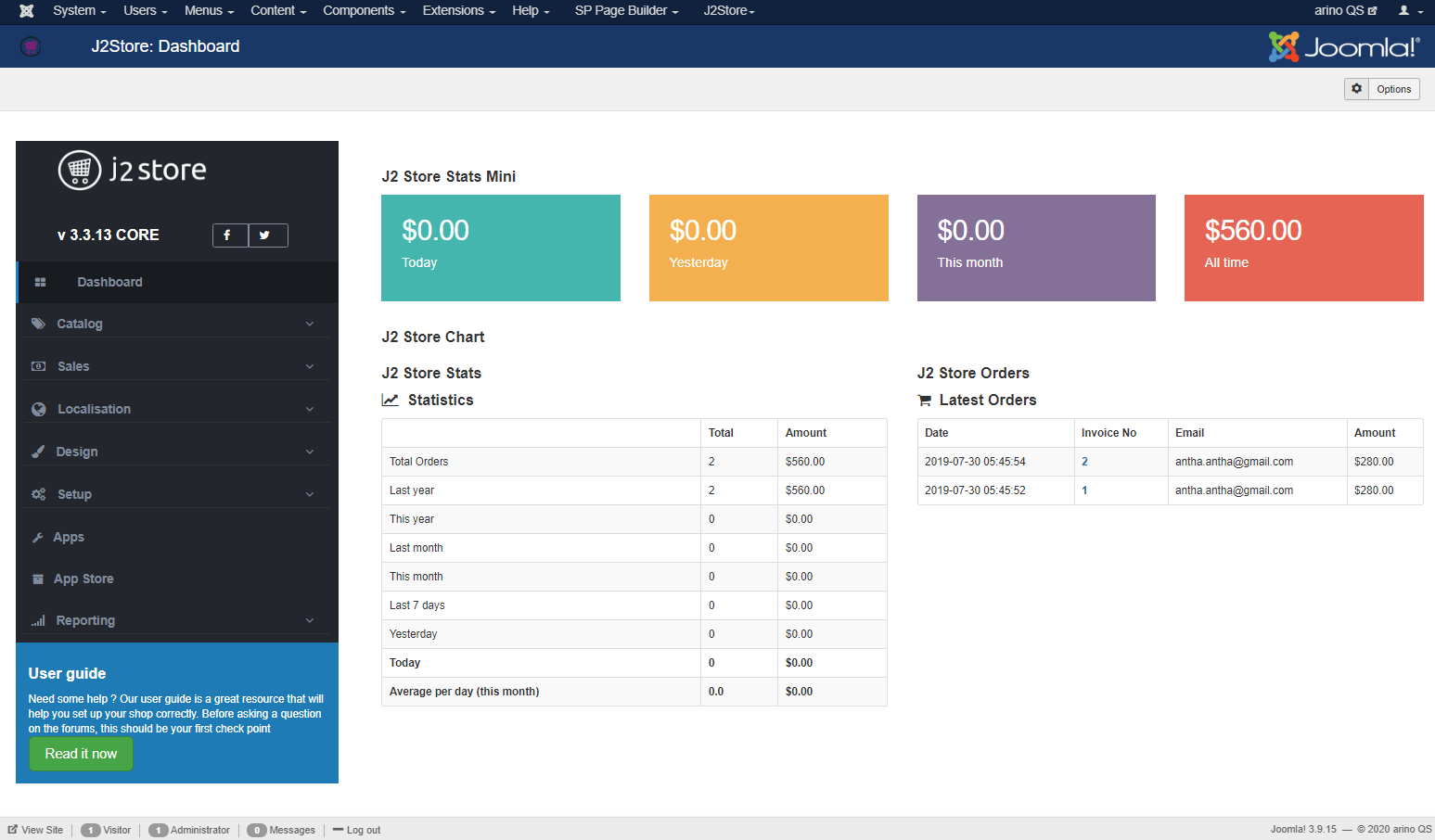The height and width of the screenshot is (840, 1435).
Task: Open the Twitter social icon button
Action: coord(267,235)
